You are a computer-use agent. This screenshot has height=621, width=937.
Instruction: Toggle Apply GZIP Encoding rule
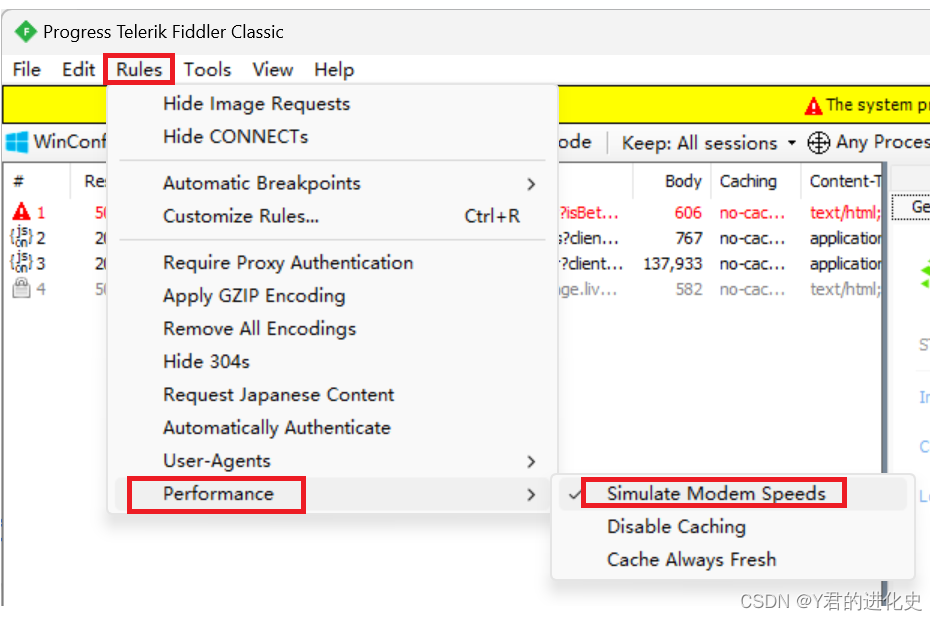pyautogui.click(x=332, y=296)
